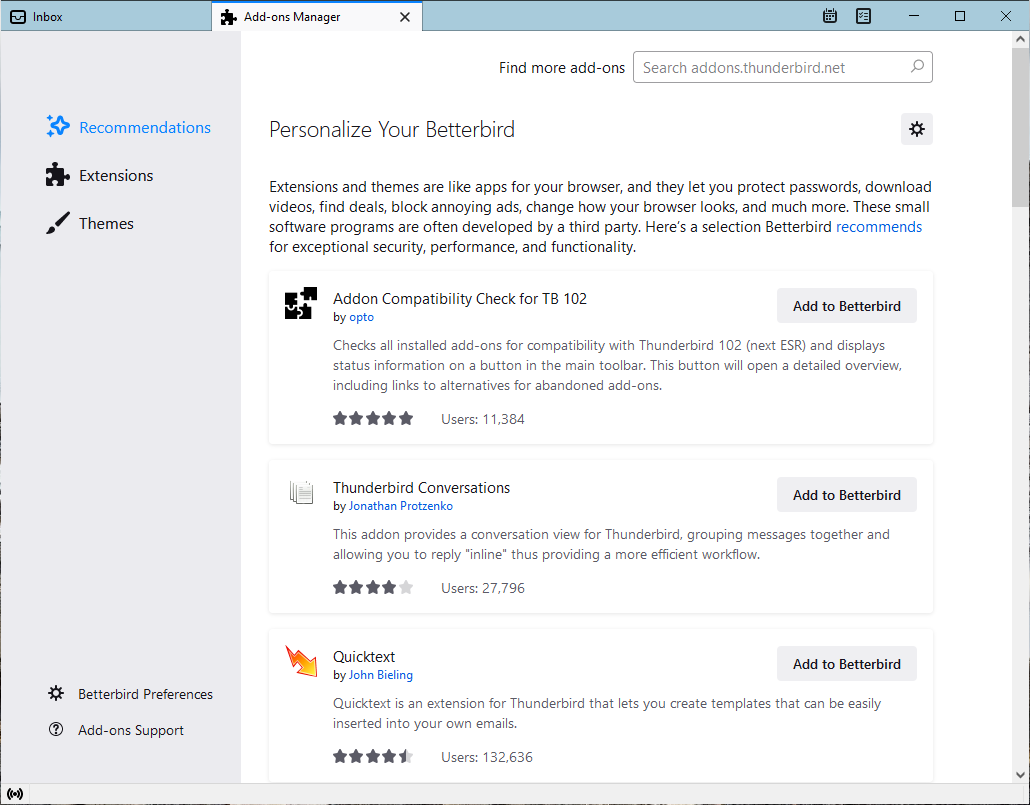
Task: Click the Extensions puzzle piece icon
Action: [x=57, y=175]
